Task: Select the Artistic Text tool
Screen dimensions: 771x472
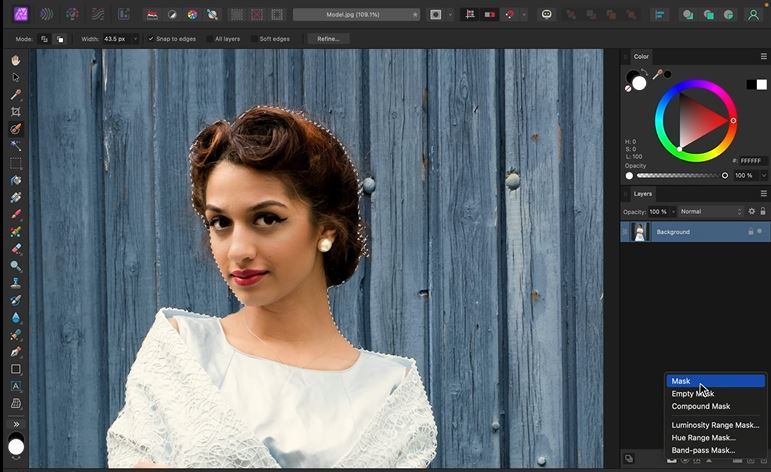Action: pyautogui.click(x=16, y=386)
